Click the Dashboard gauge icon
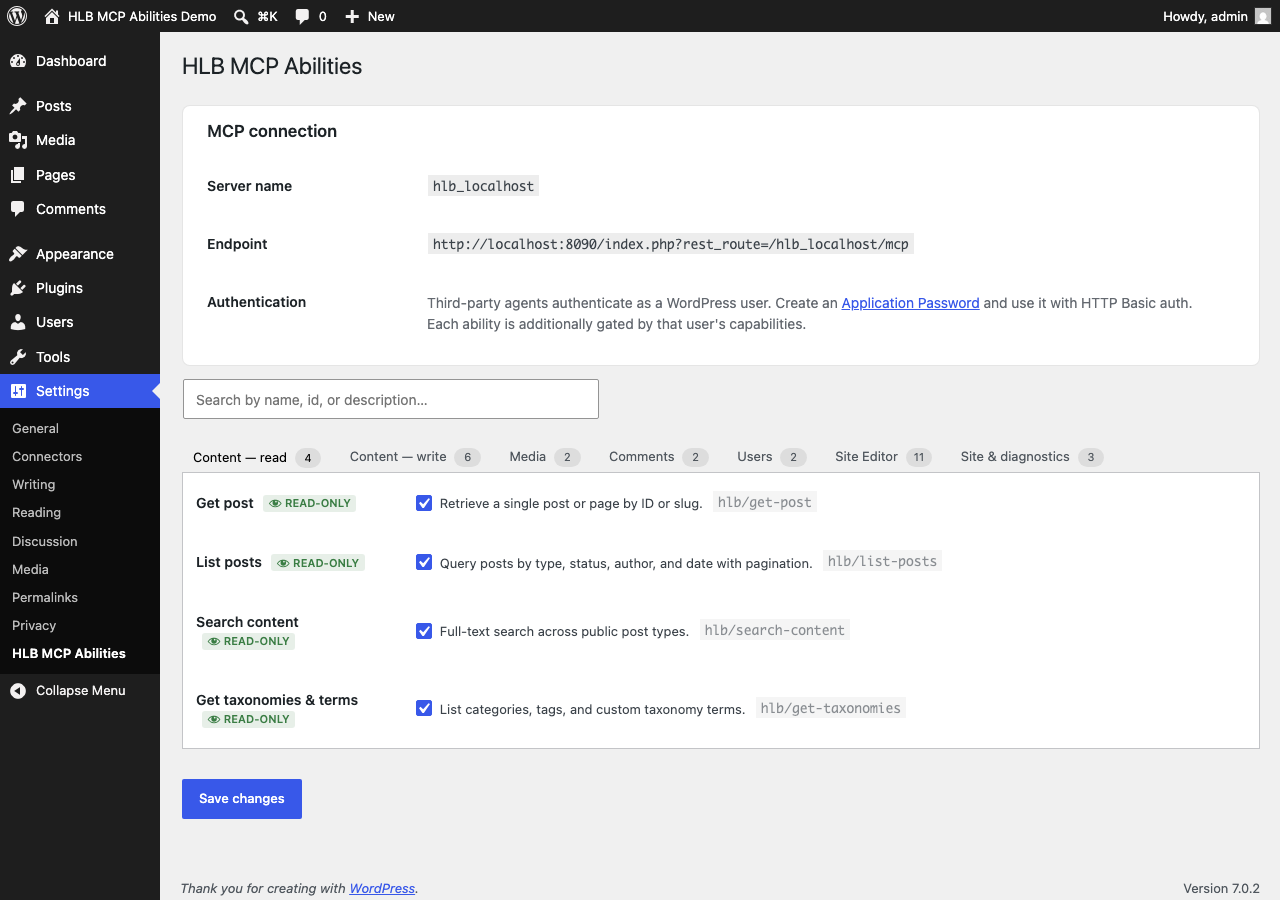The width and height of the screenshot is (1280, 900). 18,61
